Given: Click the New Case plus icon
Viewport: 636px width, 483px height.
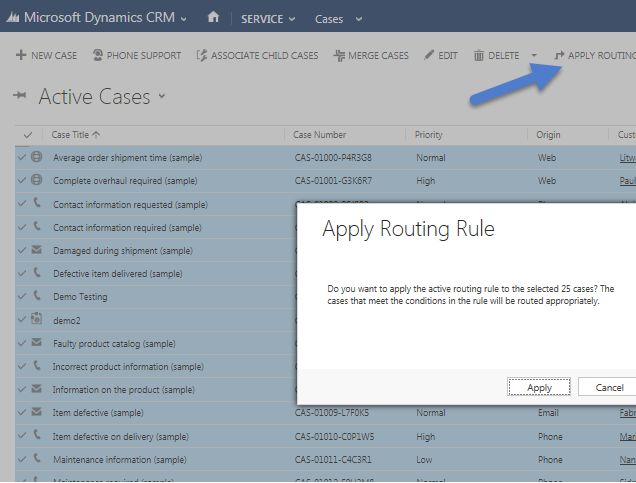Looking at the screenshot, I should pos(21,55).
